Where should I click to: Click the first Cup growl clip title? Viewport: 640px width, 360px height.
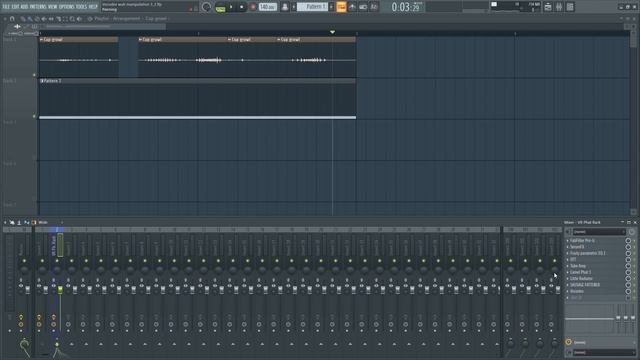click(x=53, y=40)
